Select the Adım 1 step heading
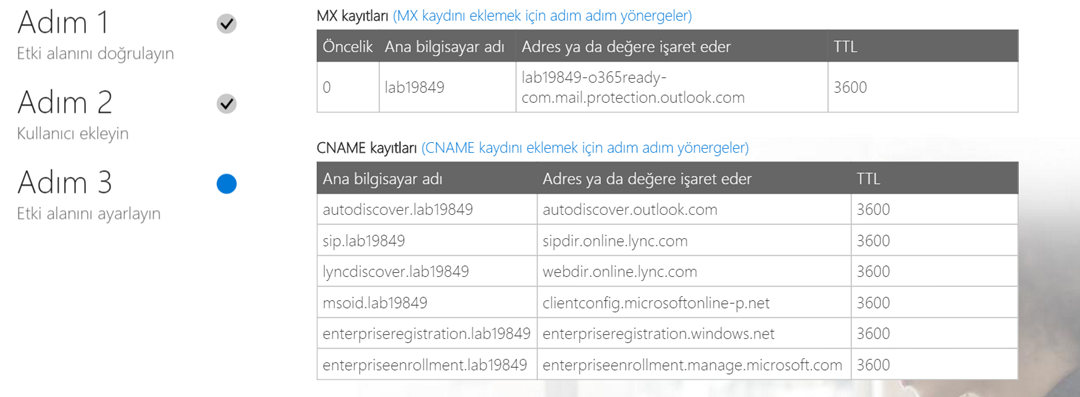The image size is (1080, 397). 63,23
